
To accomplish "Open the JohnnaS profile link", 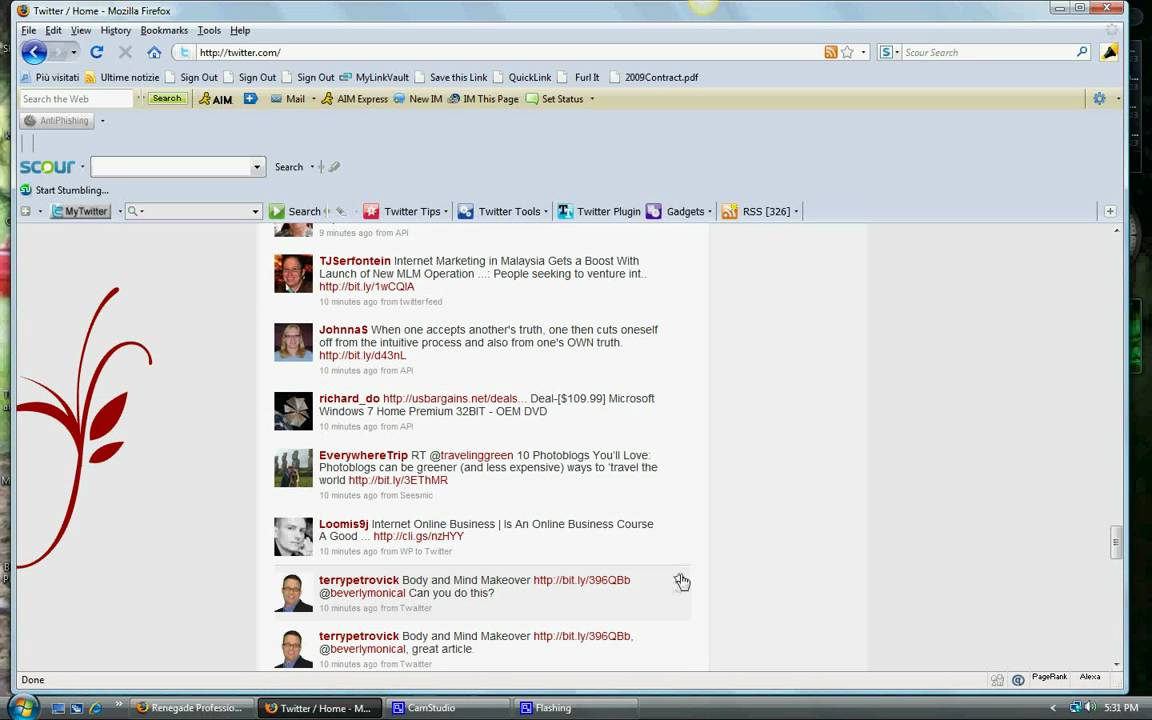I will coord(343,330).
